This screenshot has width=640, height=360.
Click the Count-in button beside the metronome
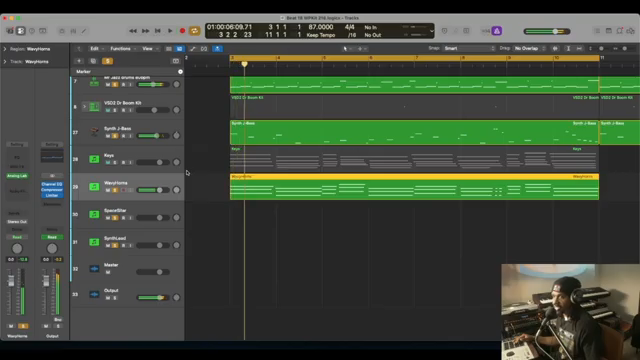(x=486, y=31)
